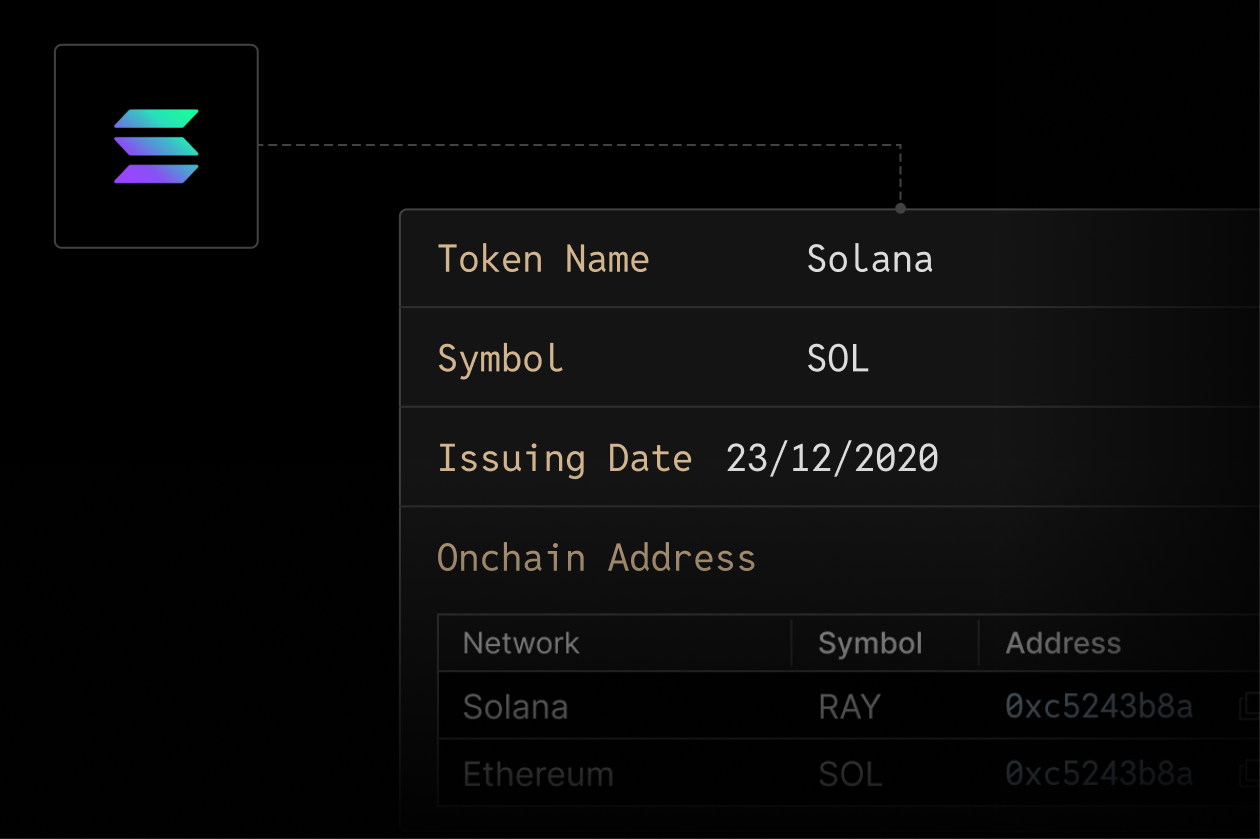Sort by the Symbol column header
The width and height of the screenshot is (1260, 839).
pyautogui.click(x=870, y=643)
